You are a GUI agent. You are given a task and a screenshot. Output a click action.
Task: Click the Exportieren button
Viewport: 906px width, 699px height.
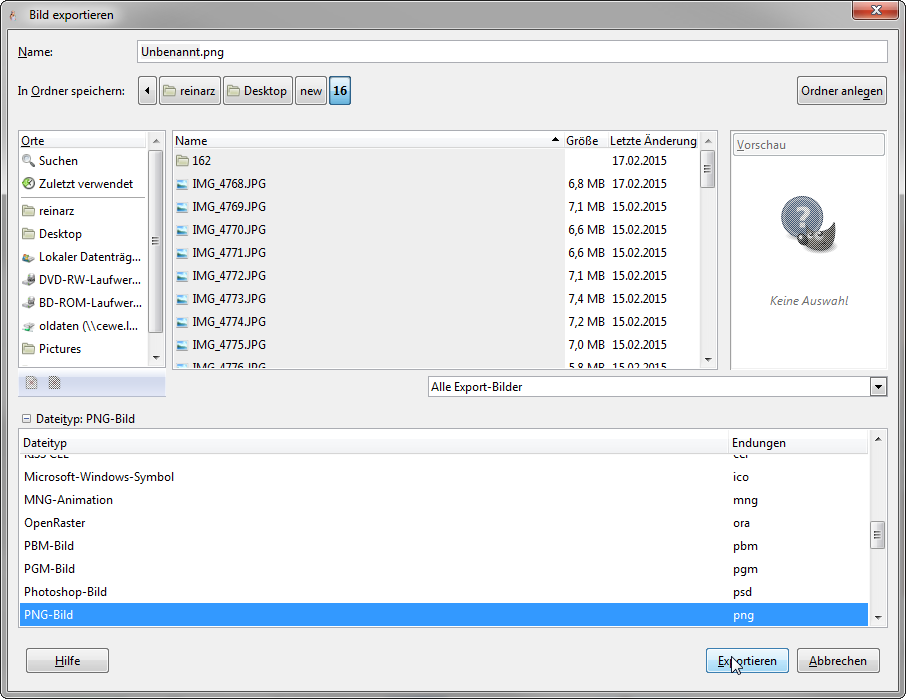(747, 660)
